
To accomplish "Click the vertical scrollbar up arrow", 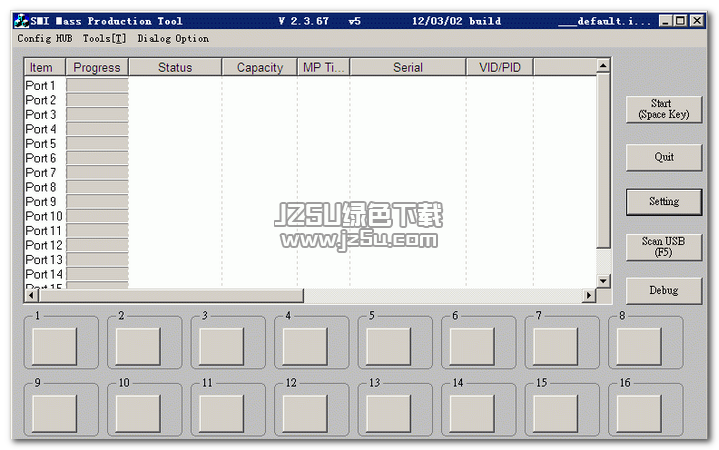I will point(603,66).
